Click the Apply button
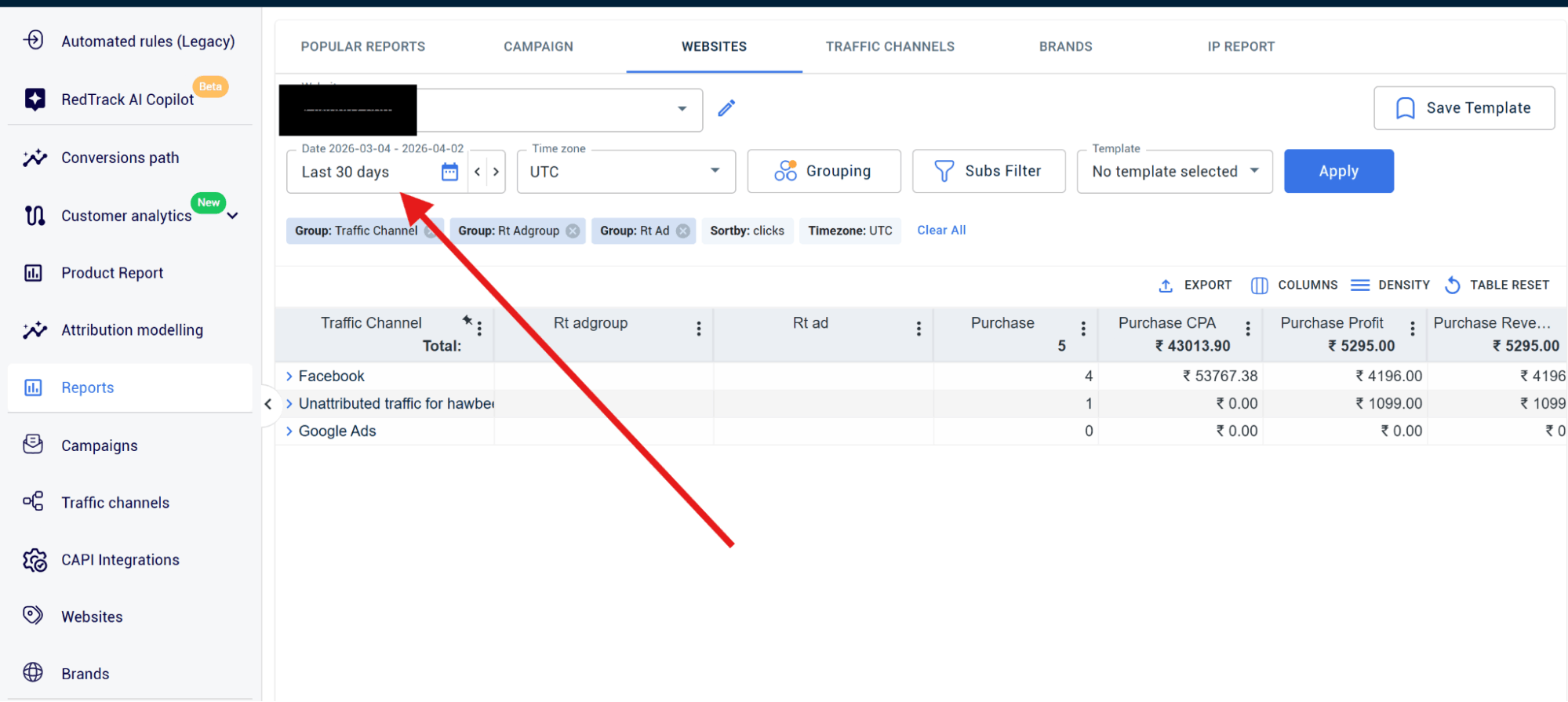The width and height of the screenshot is (1568, 702). click(1339, 171)
